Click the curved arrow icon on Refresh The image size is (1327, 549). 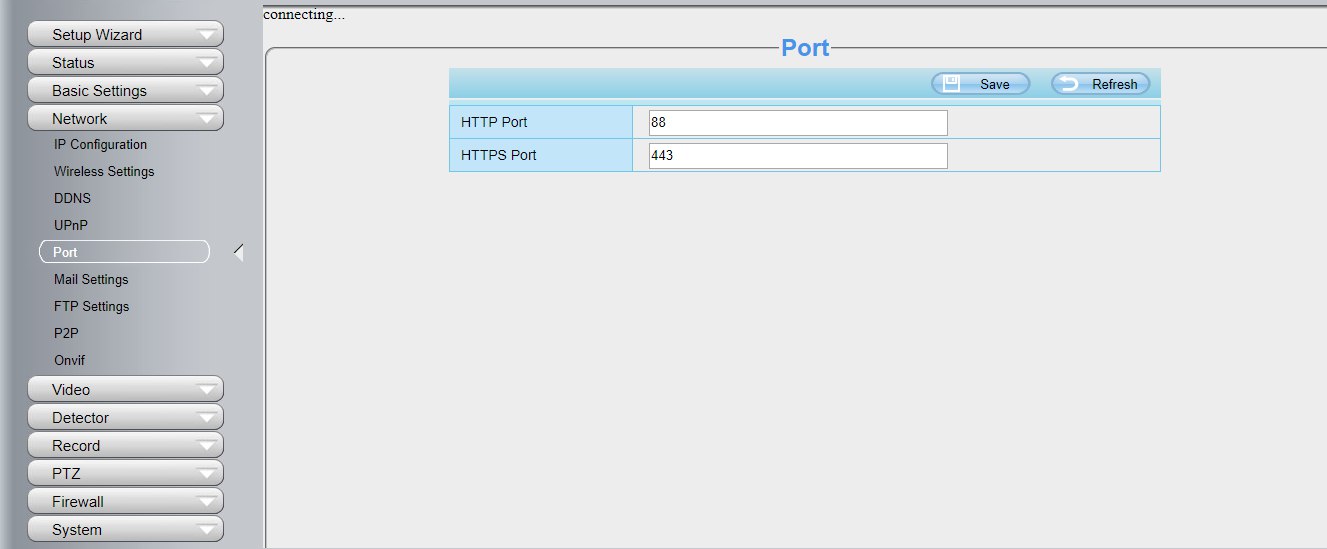1069,84
